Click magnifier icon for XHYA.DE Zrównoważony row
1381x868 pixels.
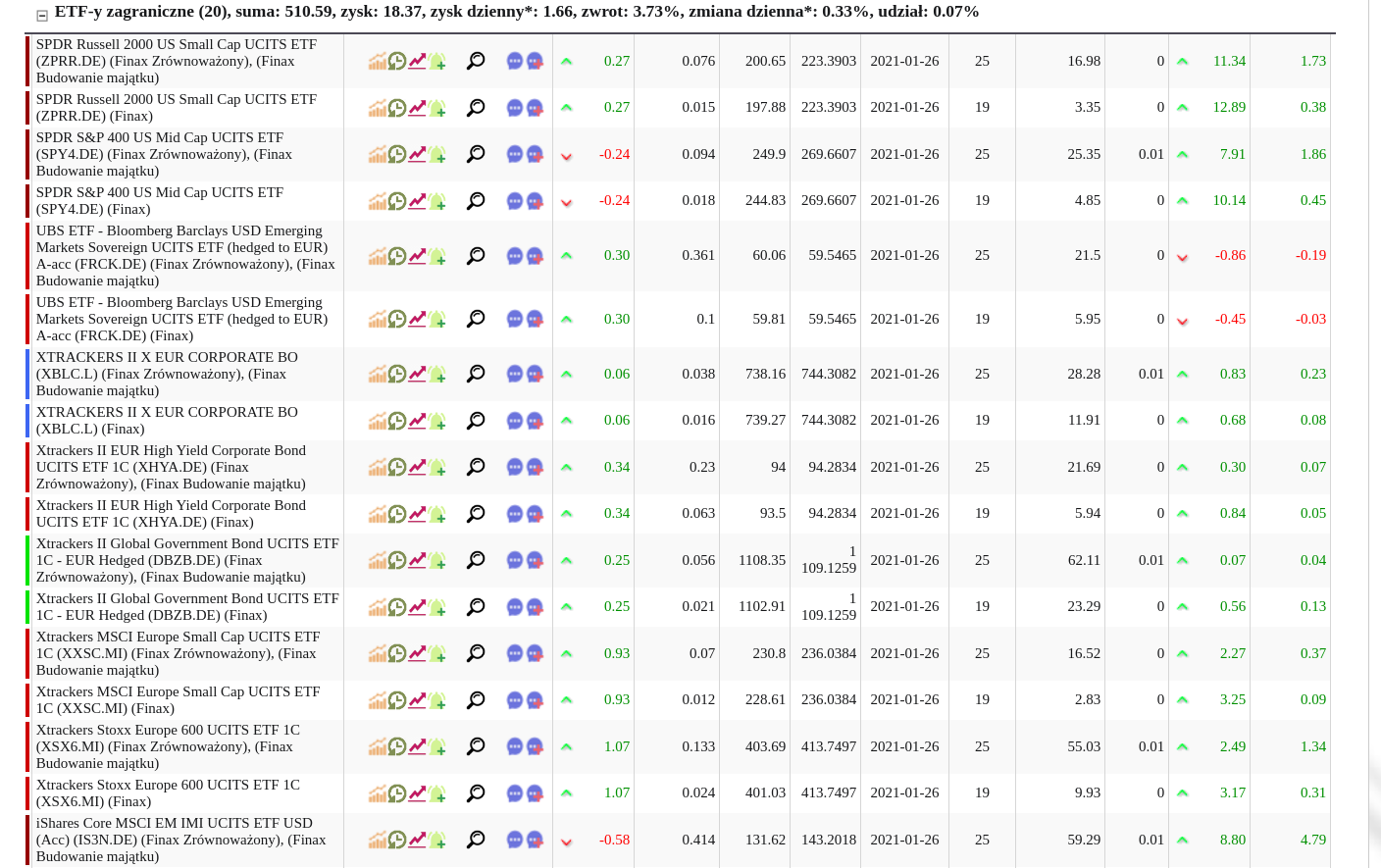[x=476, y=467]
